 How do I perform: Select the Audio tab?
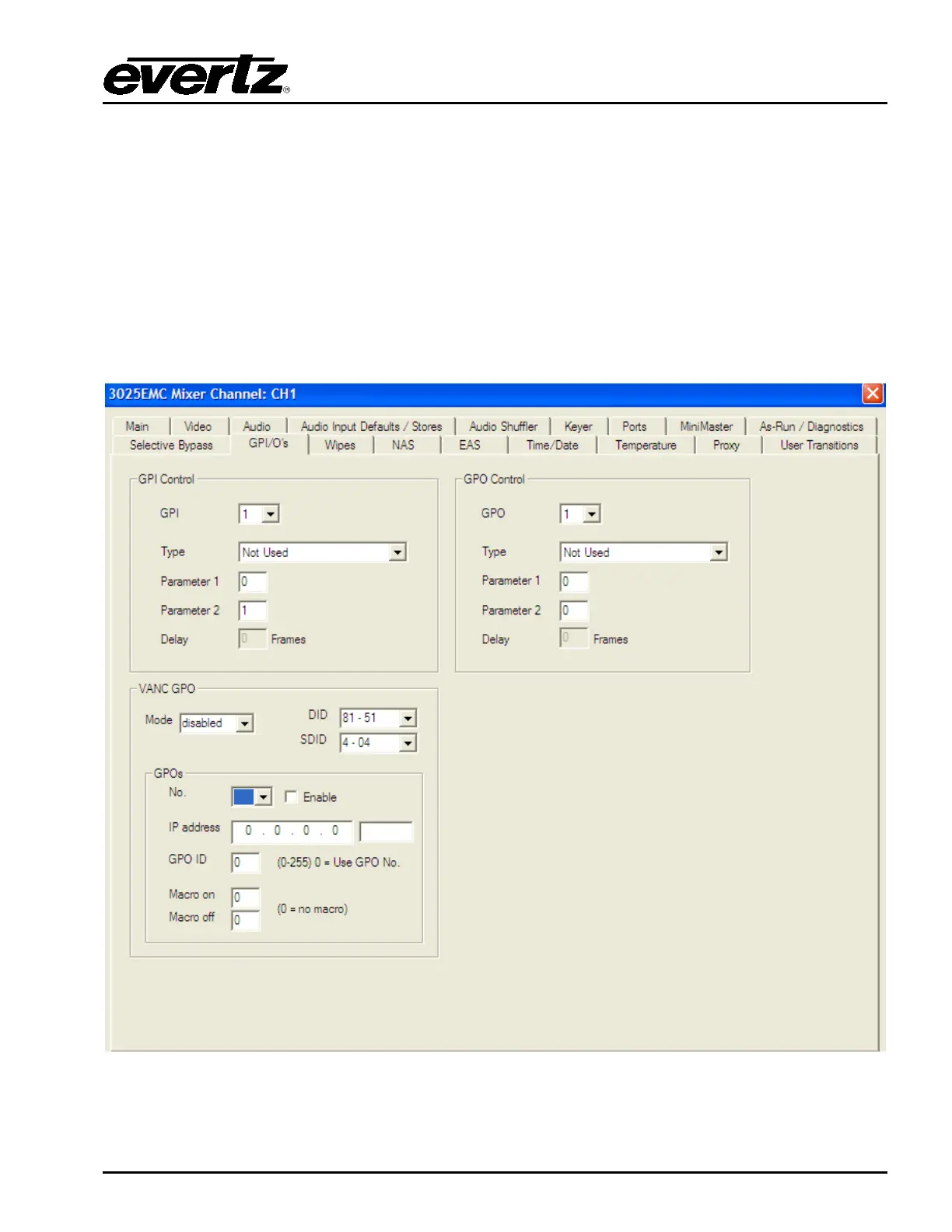coord(257,426)
